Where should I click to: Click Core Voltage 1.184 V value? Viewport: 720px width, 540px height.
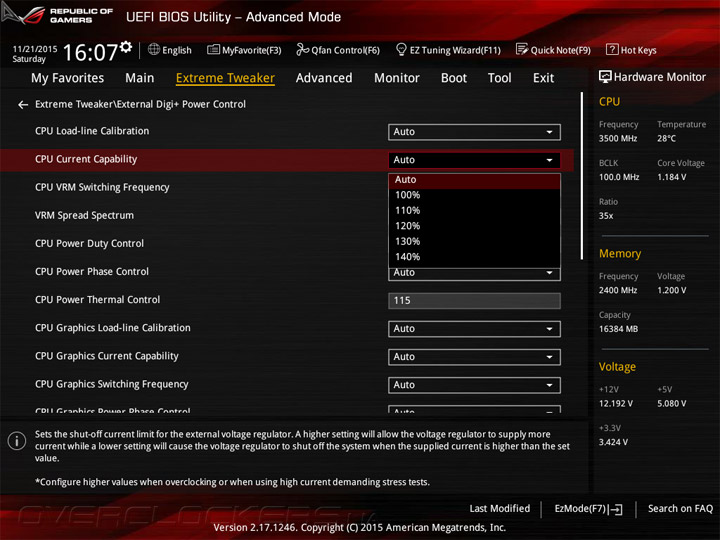(671, 177)
